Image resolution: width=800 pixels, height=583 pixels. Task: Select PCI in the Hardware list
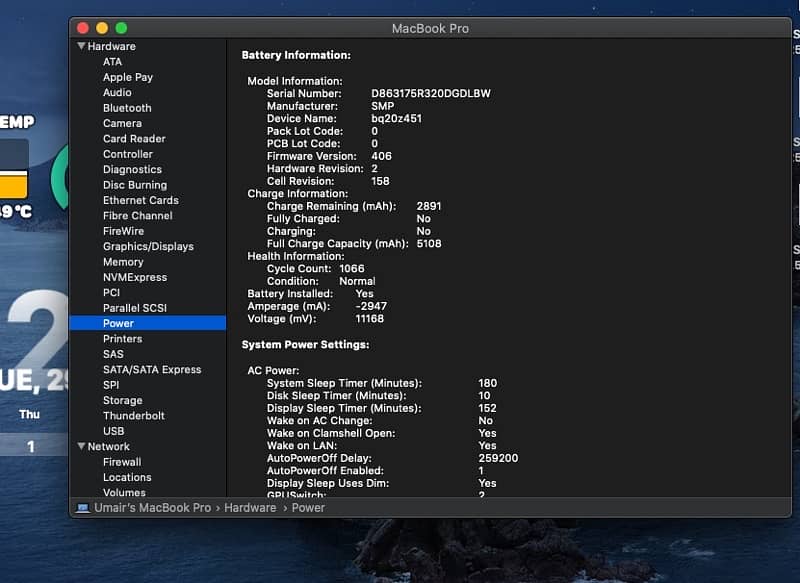click(111, 292)
